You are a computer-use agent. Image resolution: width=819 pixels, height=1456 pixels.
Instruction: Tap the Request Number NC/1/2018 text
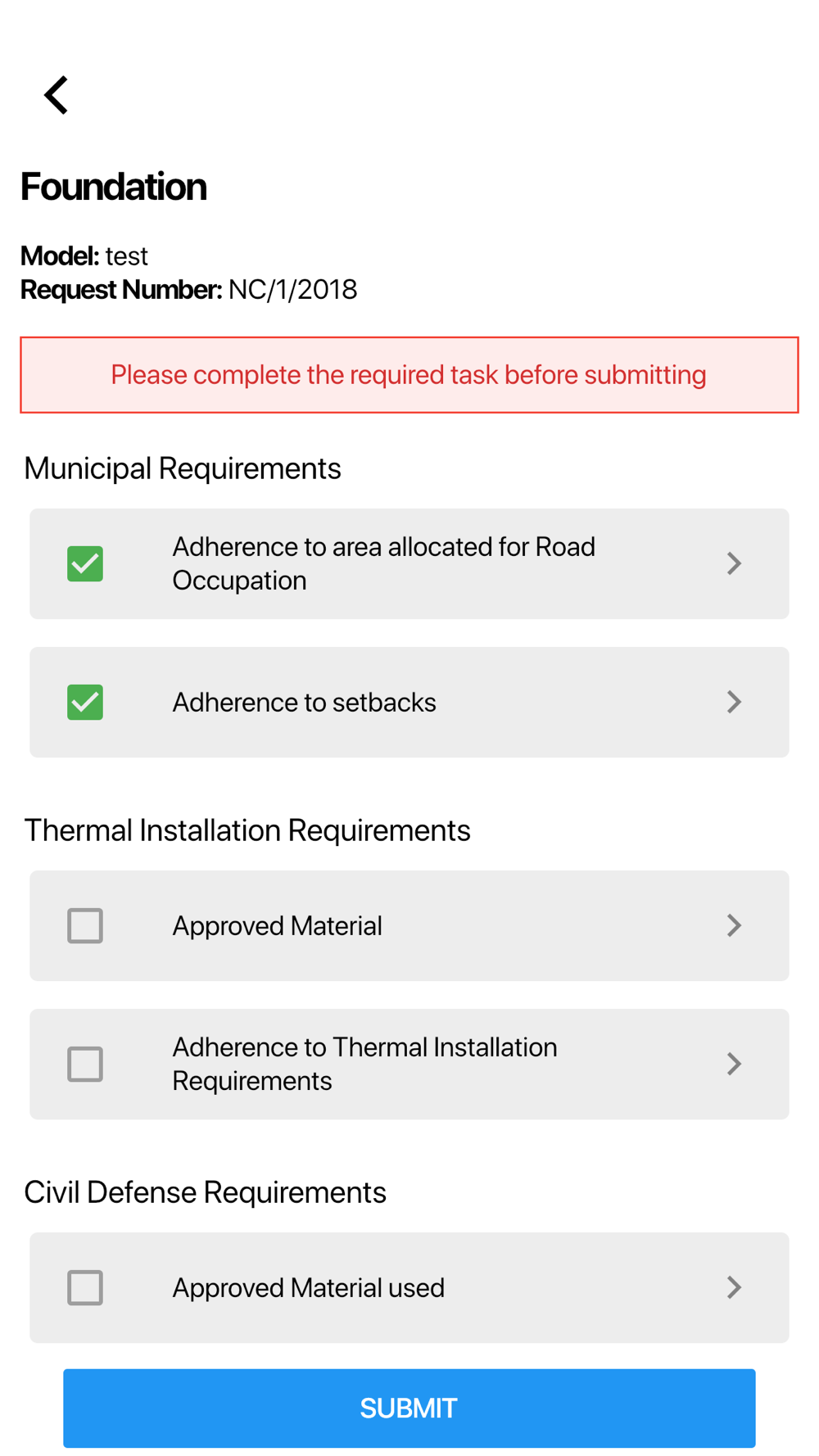point(188,290)
